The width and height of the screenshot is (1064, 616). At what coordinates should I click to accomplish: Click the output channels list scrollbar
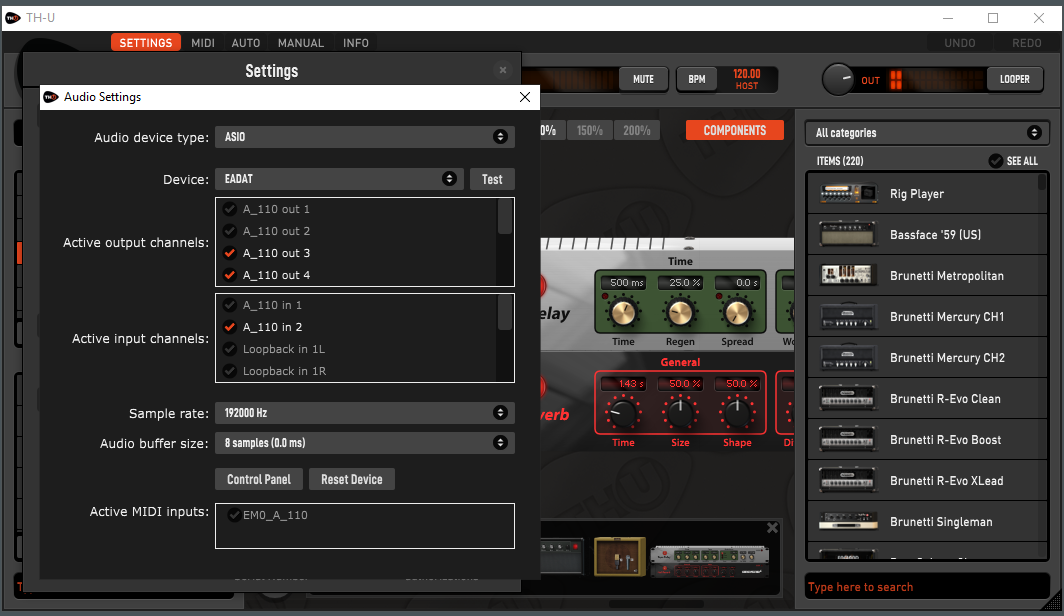coord(505,217)
